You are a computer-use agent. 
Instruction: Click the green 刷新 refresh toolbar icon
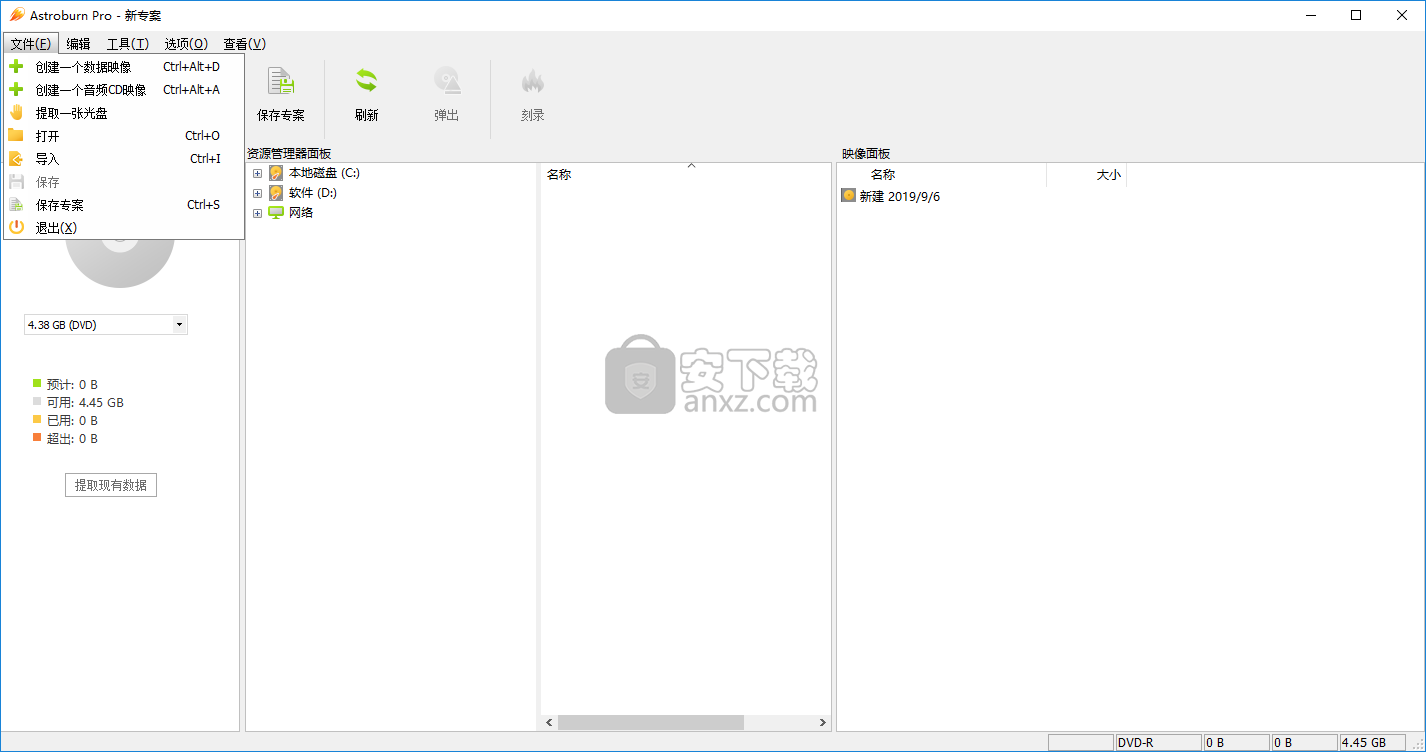pyautogui.click(x=367, y=82)
